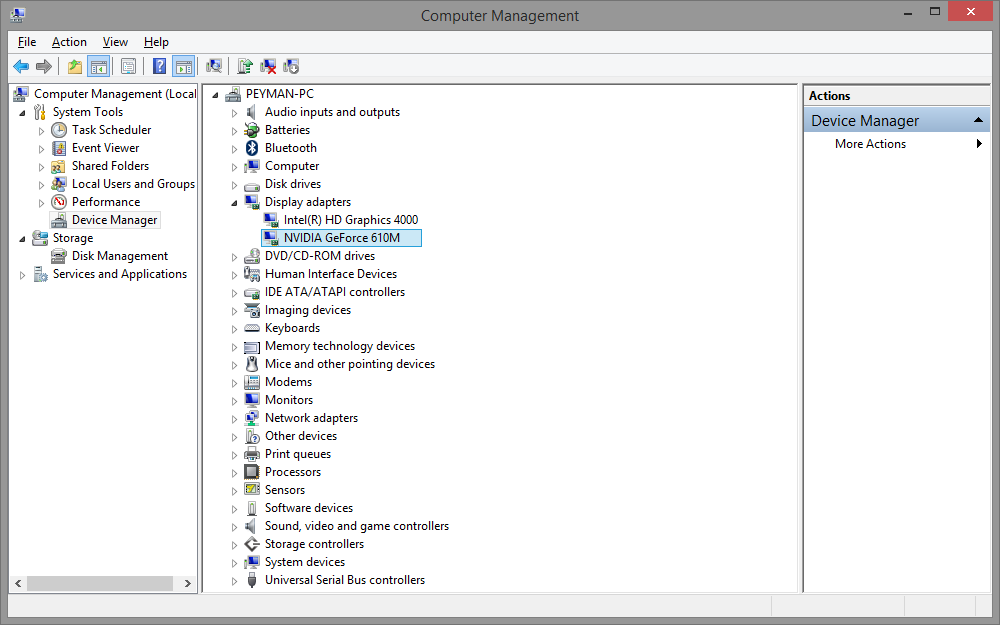Select System devices category

(x=305, y=562)
